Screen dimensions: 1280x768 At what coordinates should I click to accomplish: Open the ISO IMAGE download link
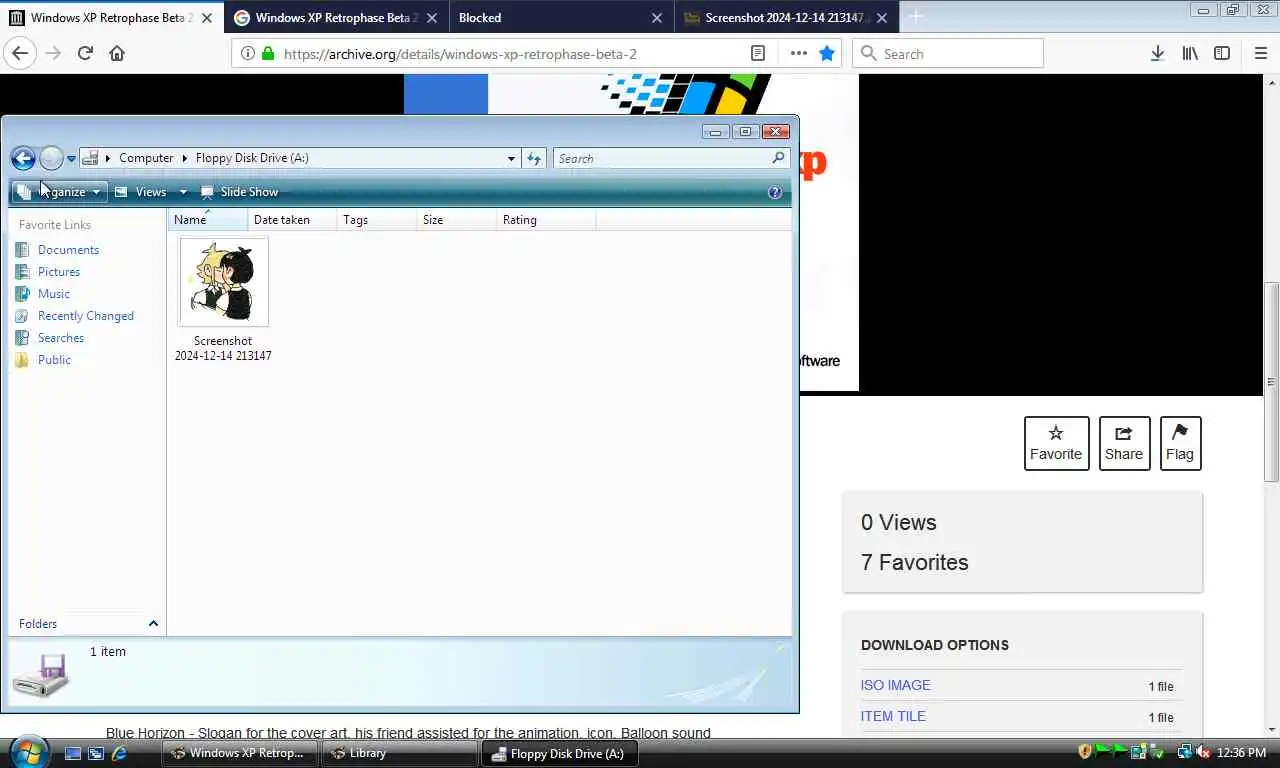[x=895, y=685]
